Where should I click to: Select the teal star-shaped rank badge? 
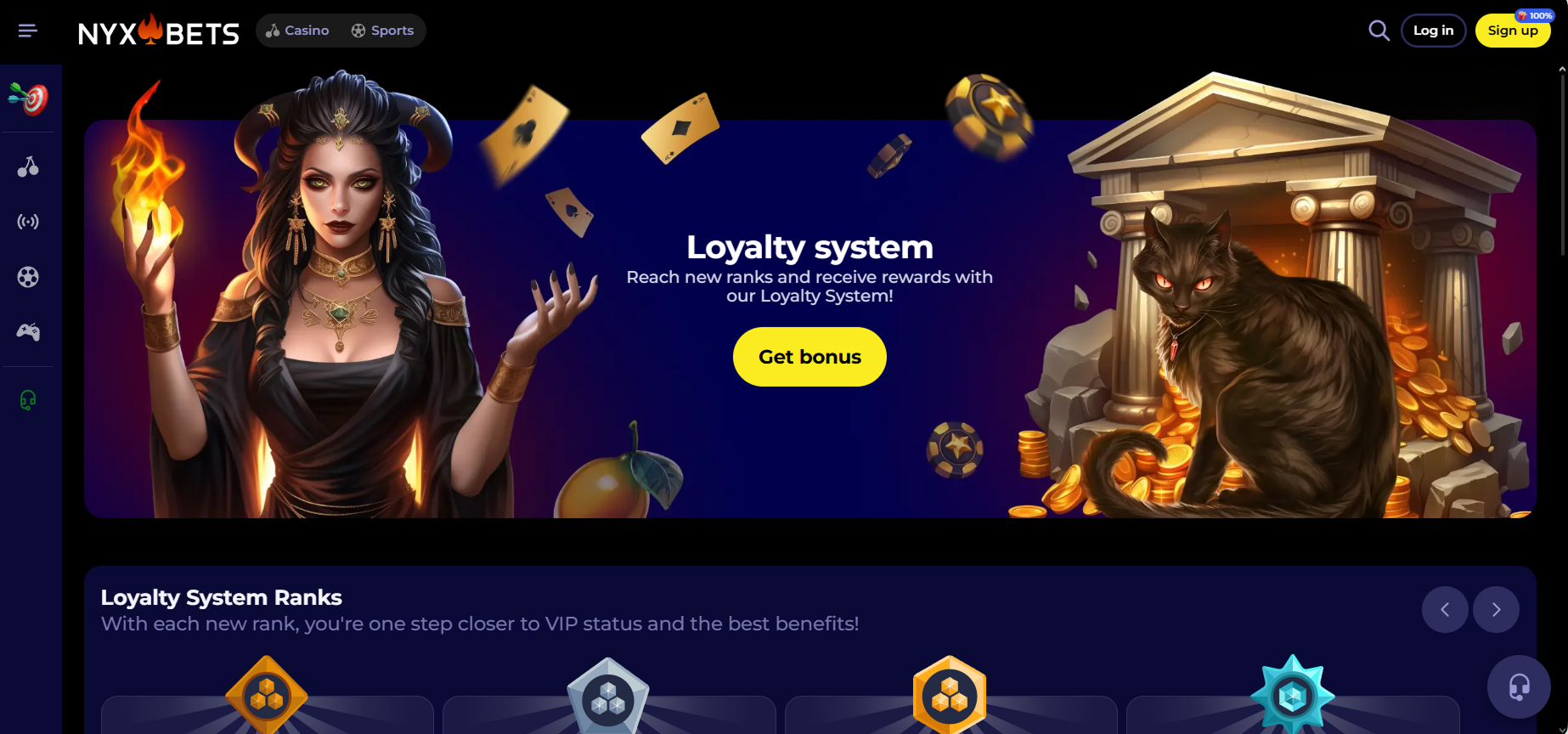point(1292,695)
